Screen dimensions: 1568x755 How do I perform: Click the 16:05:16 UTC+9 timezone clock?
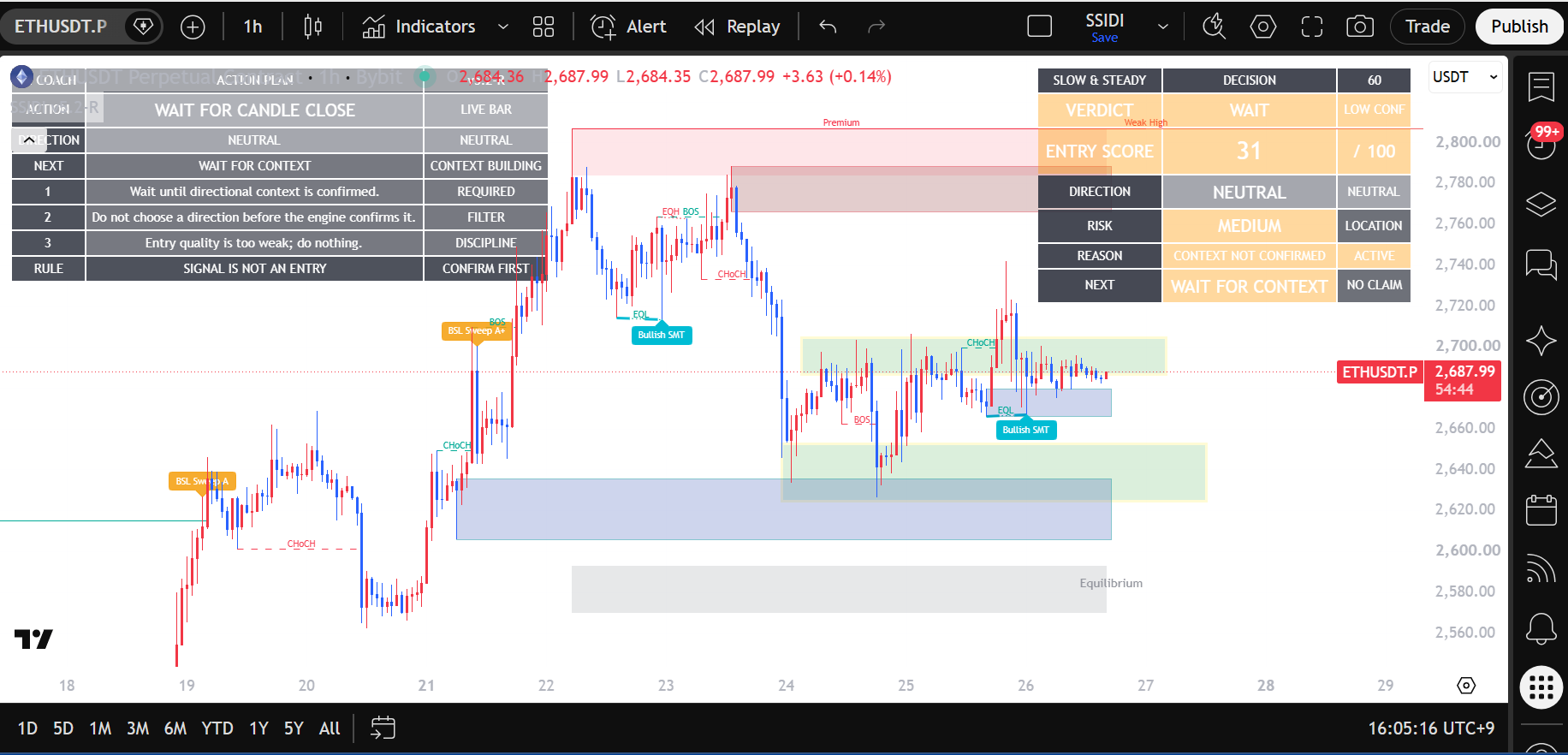(1431, 728)
